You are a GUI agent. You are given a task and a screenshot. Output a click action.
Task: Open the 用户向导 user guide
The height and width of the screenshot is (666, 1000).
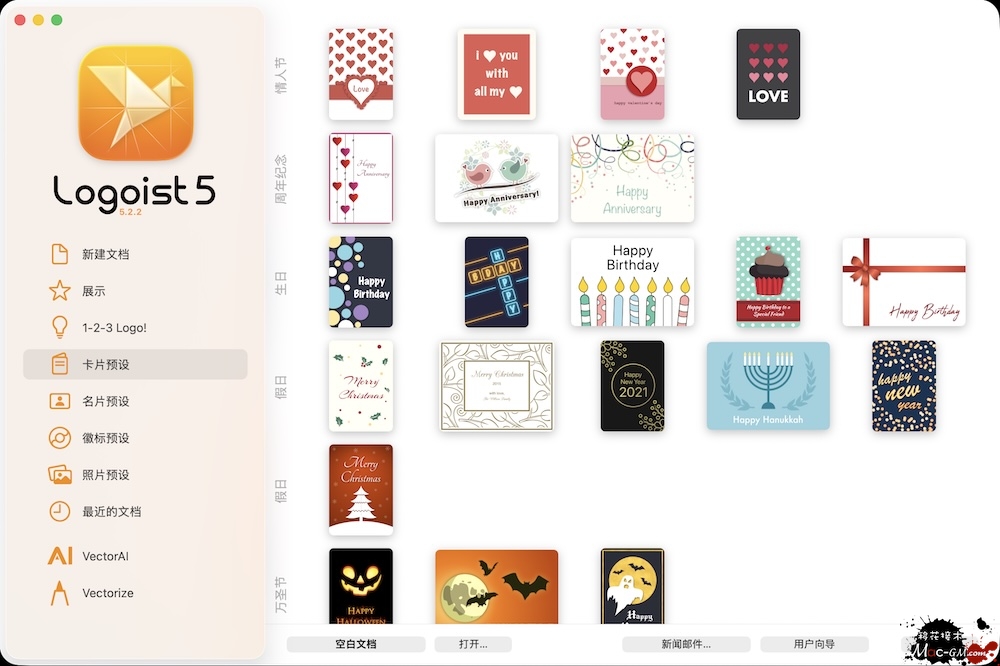[x=814, y=645]
